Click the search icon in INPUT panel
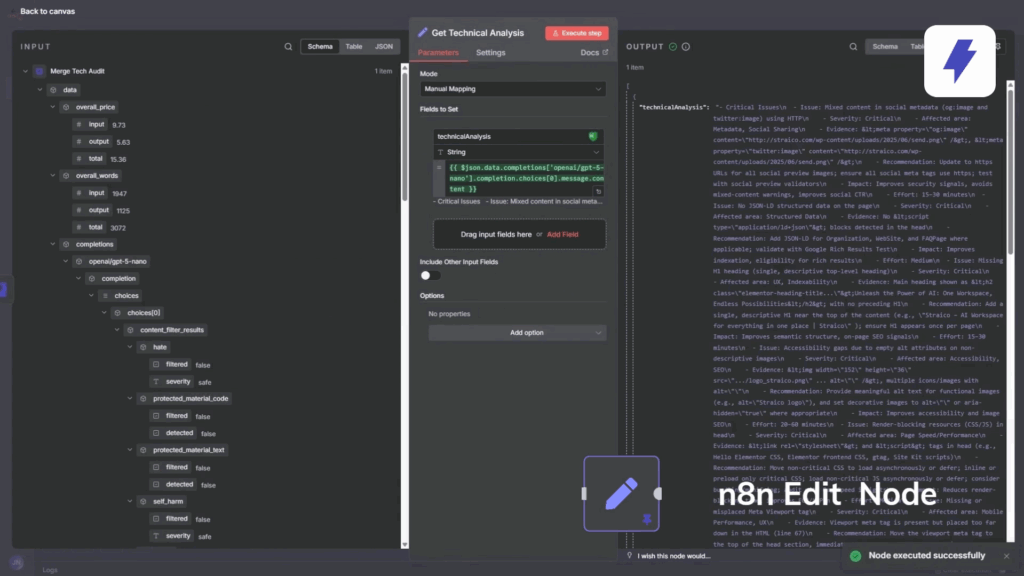 (288, 46)
